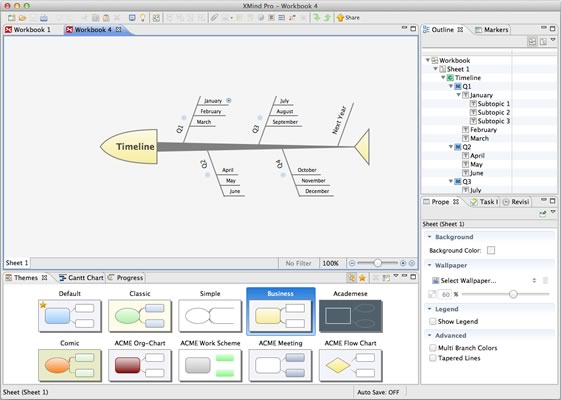
Task: Click the zoom out minus icon
Action: tap(352, 263)
